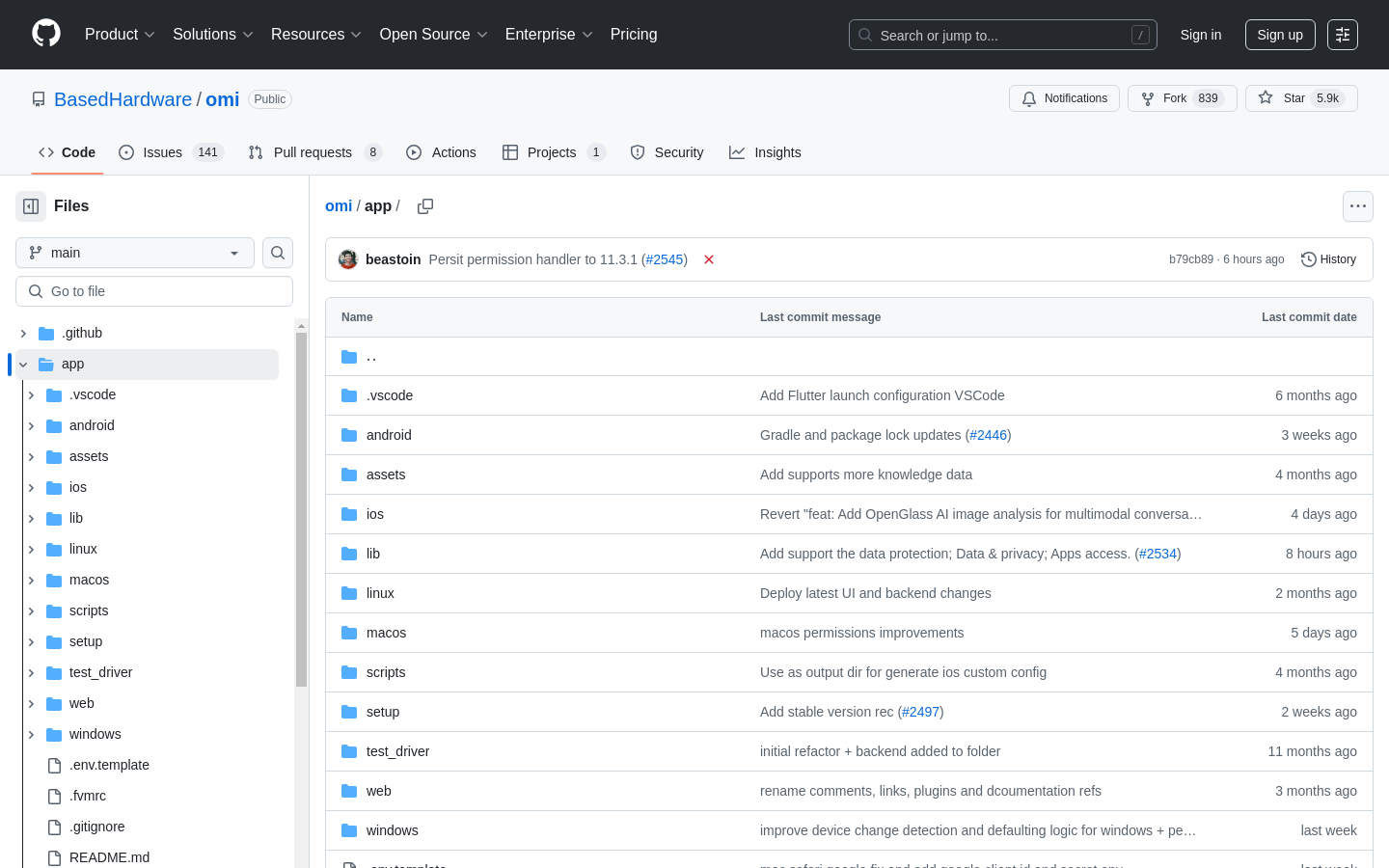Click the omi breadcrumb link
Viewport: 1389px width, 868px height.
point(339,206)
